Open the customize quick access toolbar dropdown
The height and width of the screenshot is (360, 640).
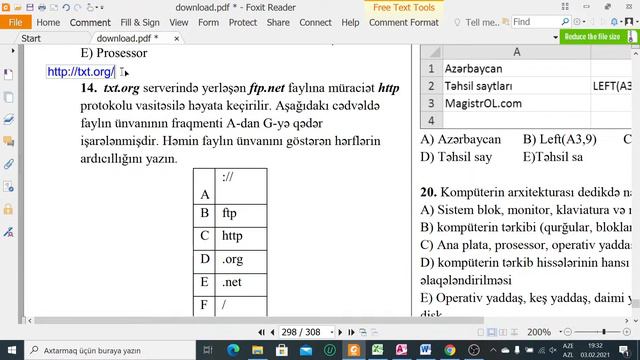click(x=102, y=7)
